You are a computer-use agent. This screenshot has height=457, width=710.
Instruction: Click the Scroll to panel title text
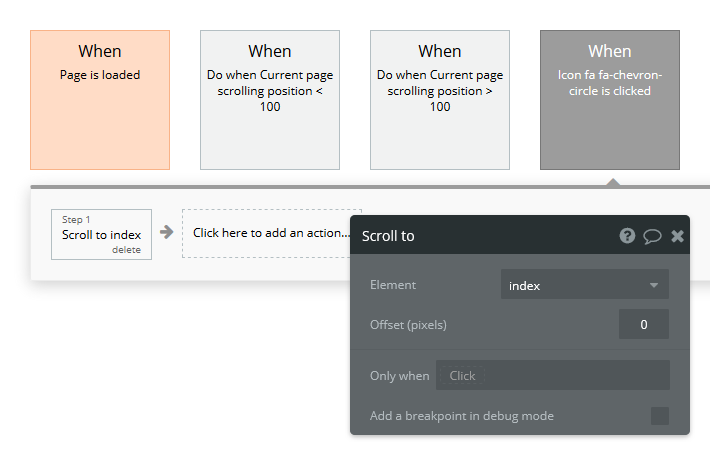pos(388,236)
